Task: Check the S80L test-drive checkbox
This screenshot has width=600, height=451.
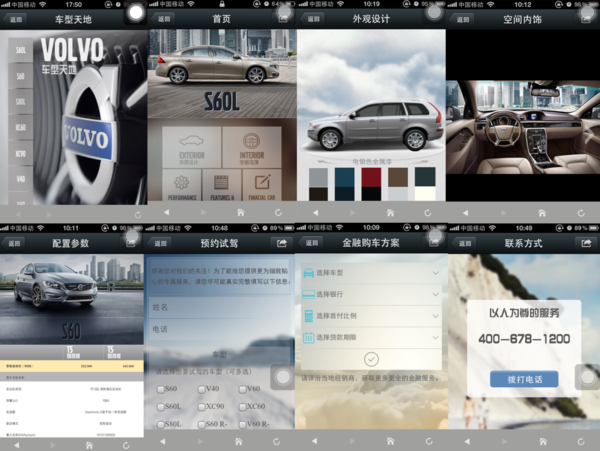Action: point(161,425)
